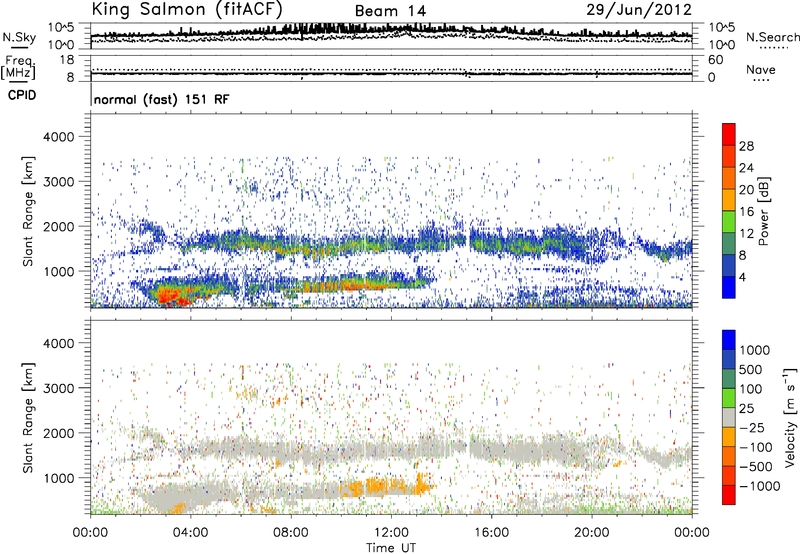The height and width of the screenshot is (554, 800).
Task: Click the "Time UT" axis title
Action: click(391, 548)
